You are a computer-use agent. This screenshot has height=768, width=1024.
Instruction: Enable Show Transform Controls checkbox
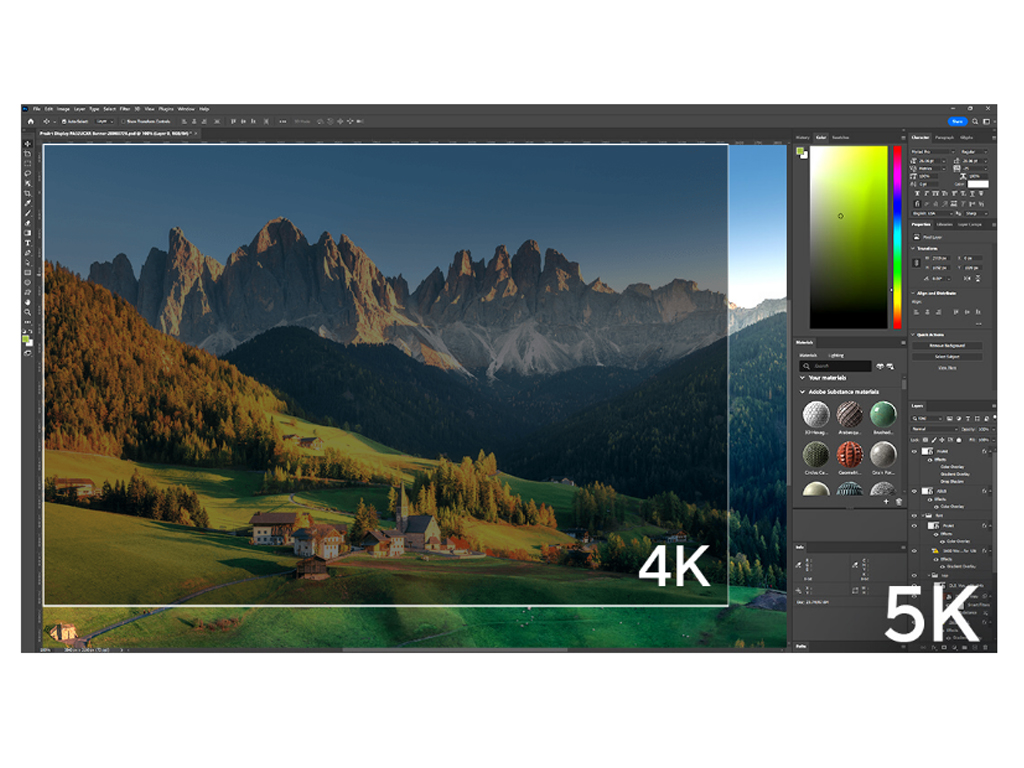(x=123, y=121)
